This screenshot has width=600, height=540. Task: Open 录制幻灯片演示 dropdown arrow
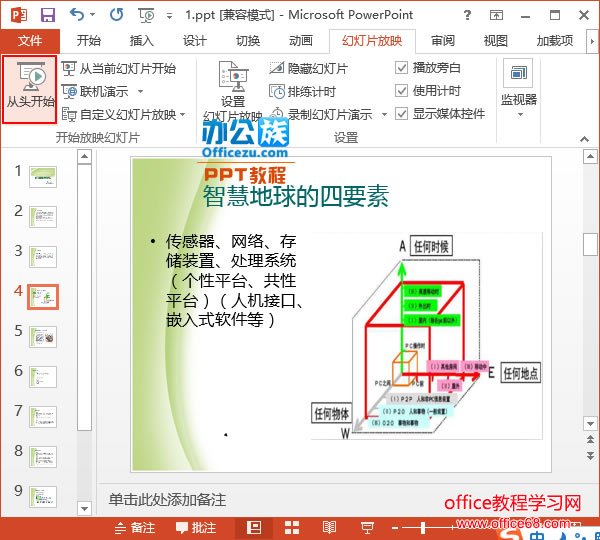(384, 114)
